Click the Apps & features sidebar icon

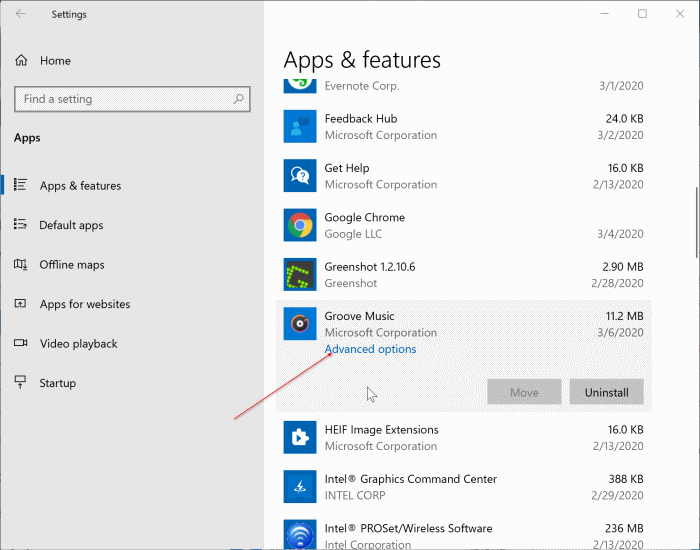pos(21,185)
